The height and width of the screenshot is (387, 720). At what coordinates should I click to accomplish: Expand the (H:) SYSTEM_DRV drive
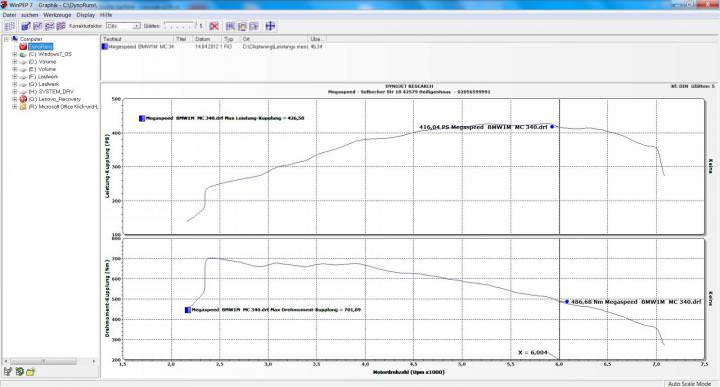pyautogui.click(x=15, y=91)
